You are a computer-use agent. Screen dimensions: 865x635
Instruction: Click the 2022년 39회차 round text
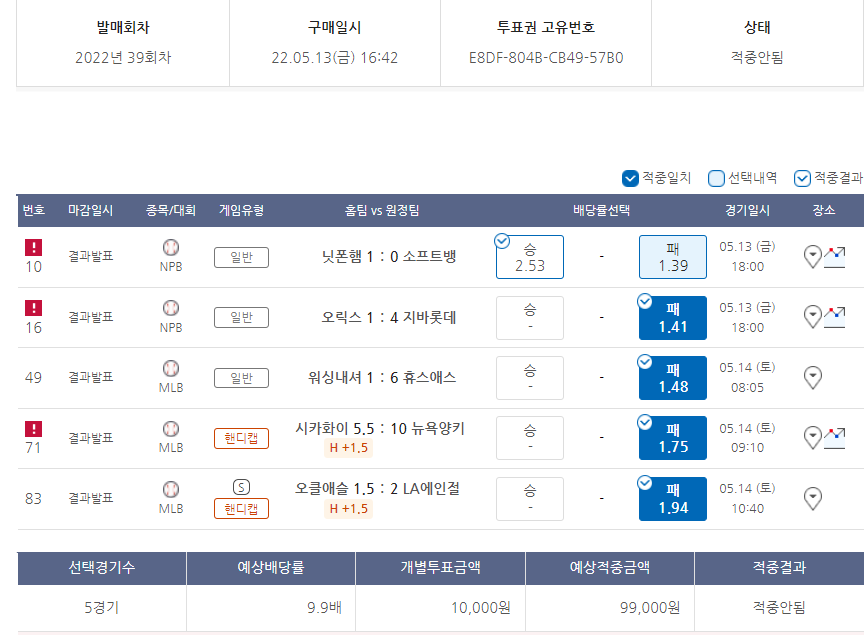(123, 58)
